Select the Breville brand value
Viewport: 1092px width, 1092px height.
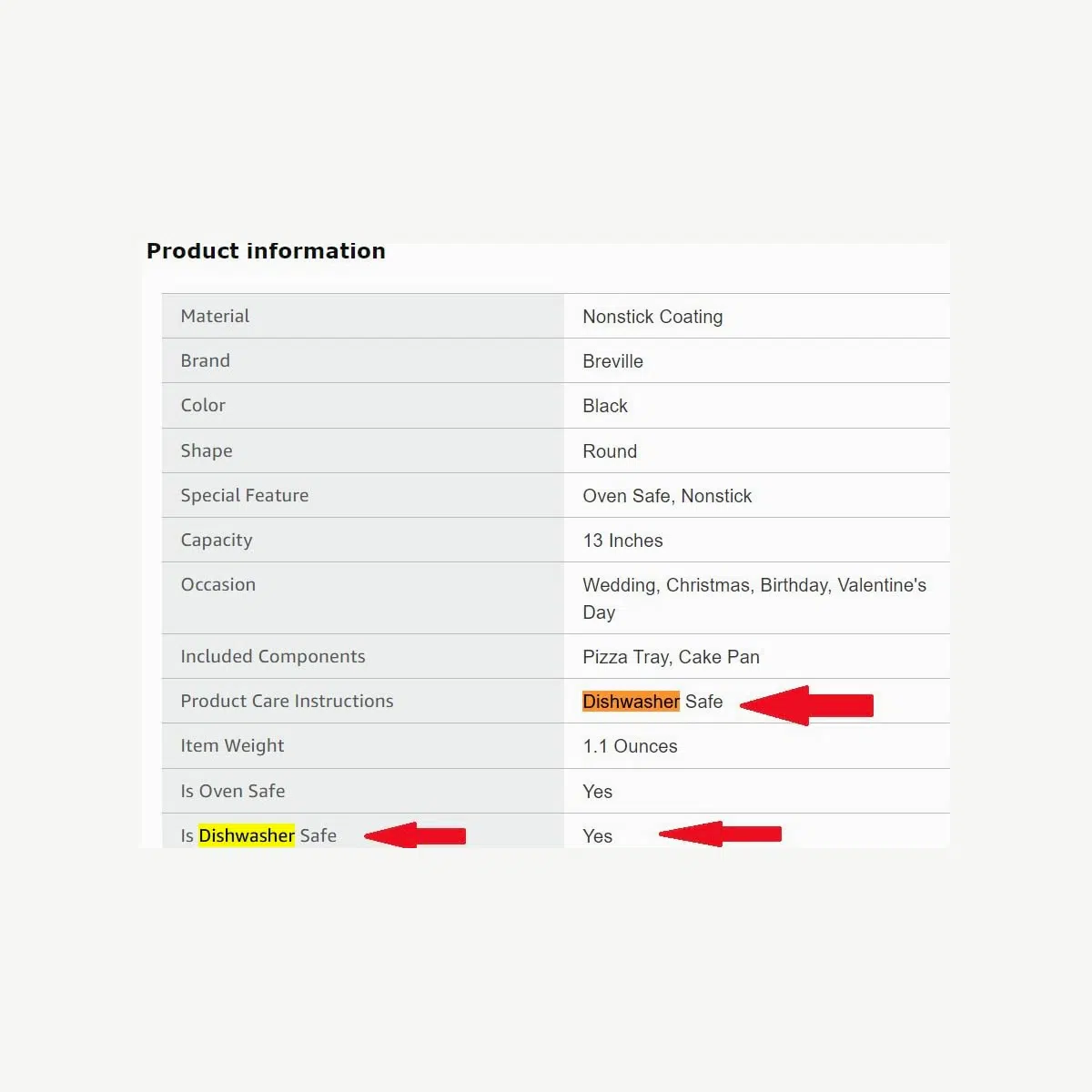pyautogui.click(x=612, y=361)
